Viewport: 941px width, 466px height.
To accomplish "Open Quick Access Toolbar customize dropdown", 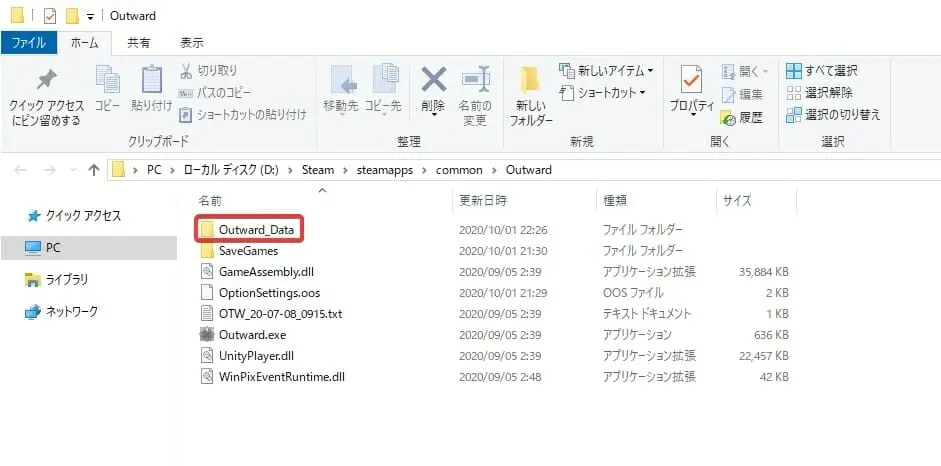I will pos(90,16).
